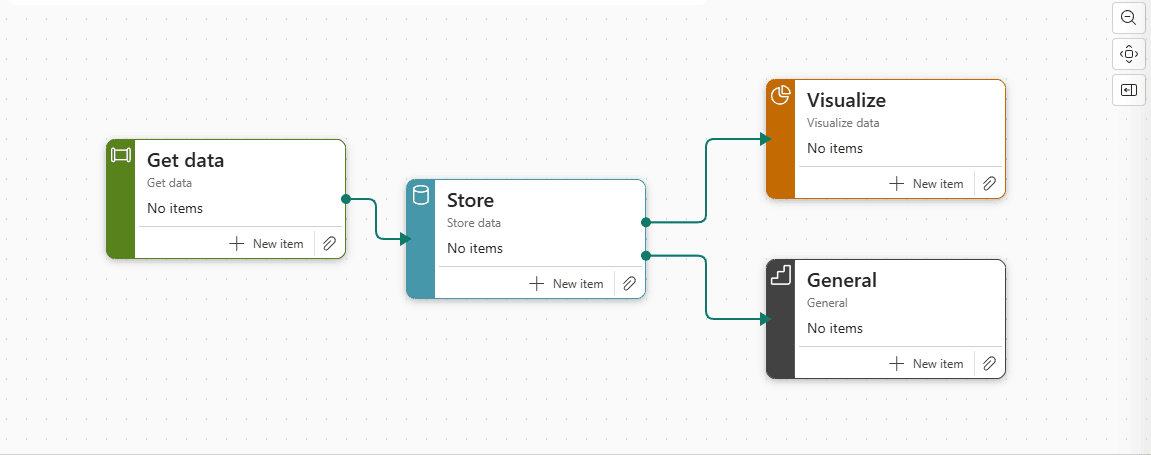
Task: Click the General card's stairs icon
Action: pos(780,275)
